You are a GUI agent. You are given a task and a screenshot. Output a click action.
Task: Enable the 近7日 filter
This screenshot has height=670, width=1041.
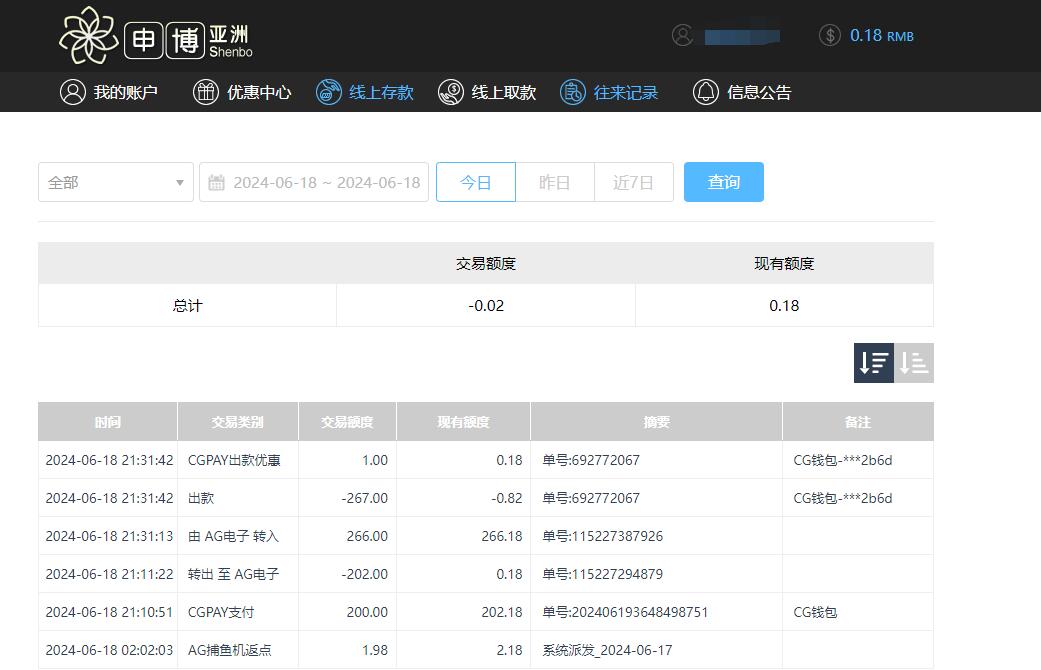pos(633,182)
